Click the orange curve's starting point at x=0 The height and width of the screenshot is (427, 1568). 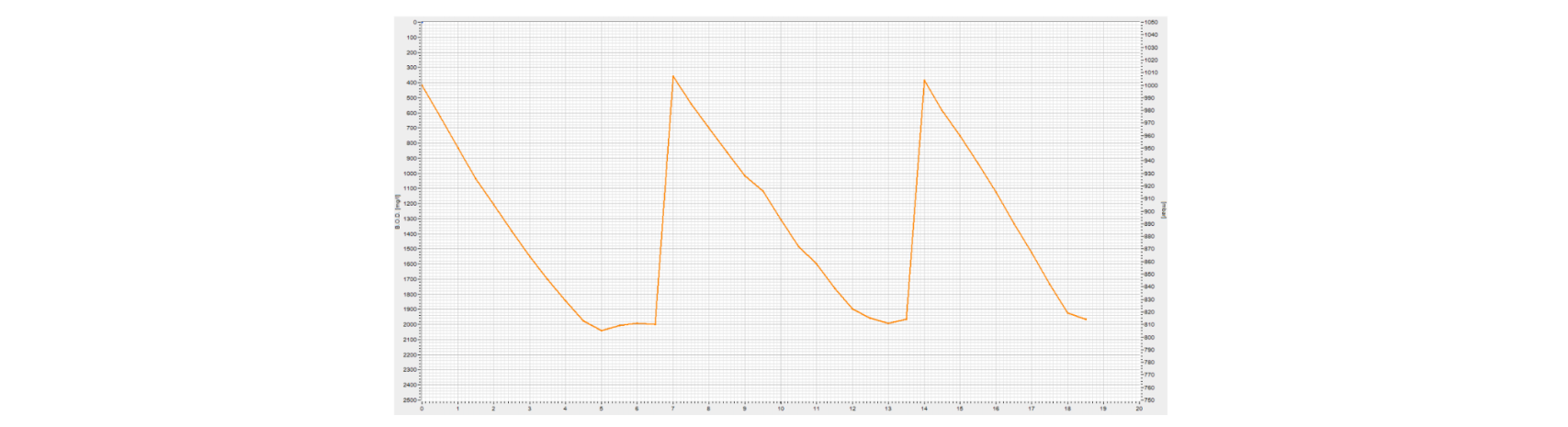coord(422,84)
